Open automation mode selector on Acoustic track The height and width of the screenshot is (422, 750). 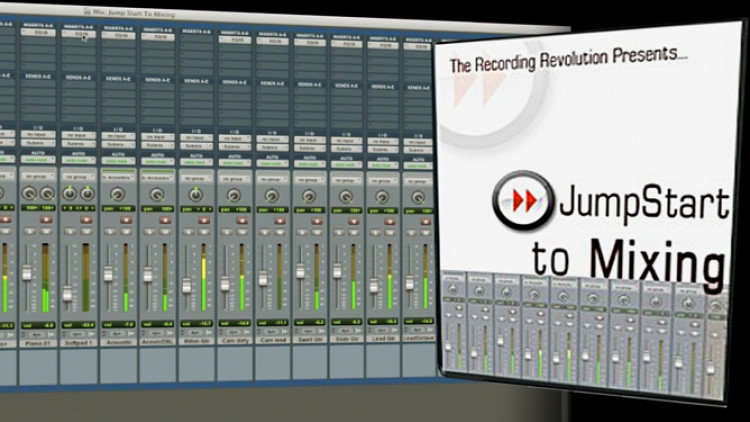click(118, 161)
